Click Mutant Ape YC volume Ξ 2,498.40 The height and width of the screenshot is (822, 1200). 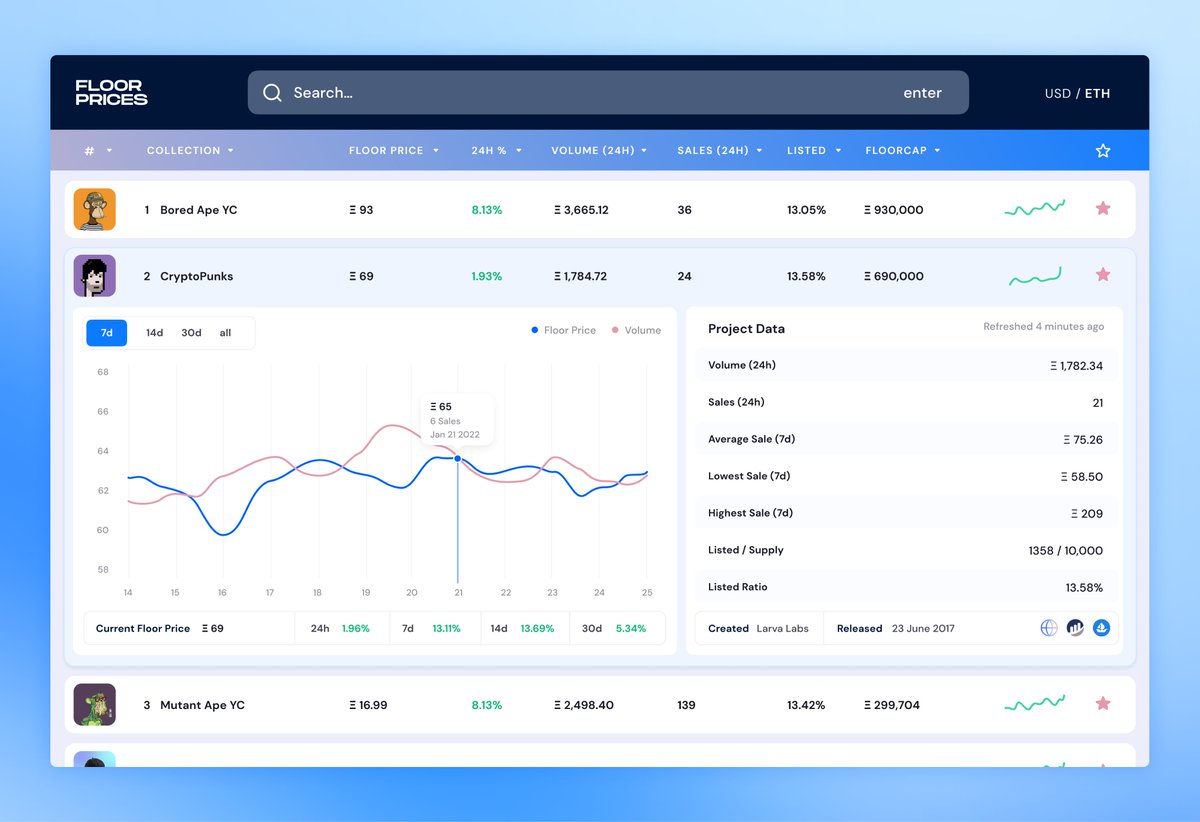[x=583, y=705]
